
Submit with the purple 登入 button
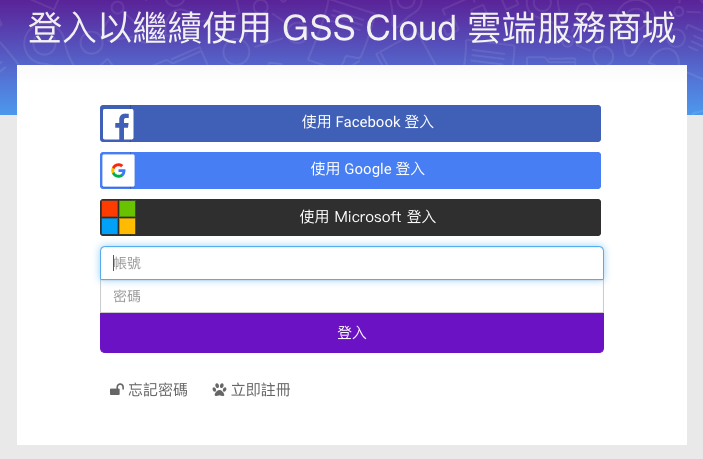(352, 333)
